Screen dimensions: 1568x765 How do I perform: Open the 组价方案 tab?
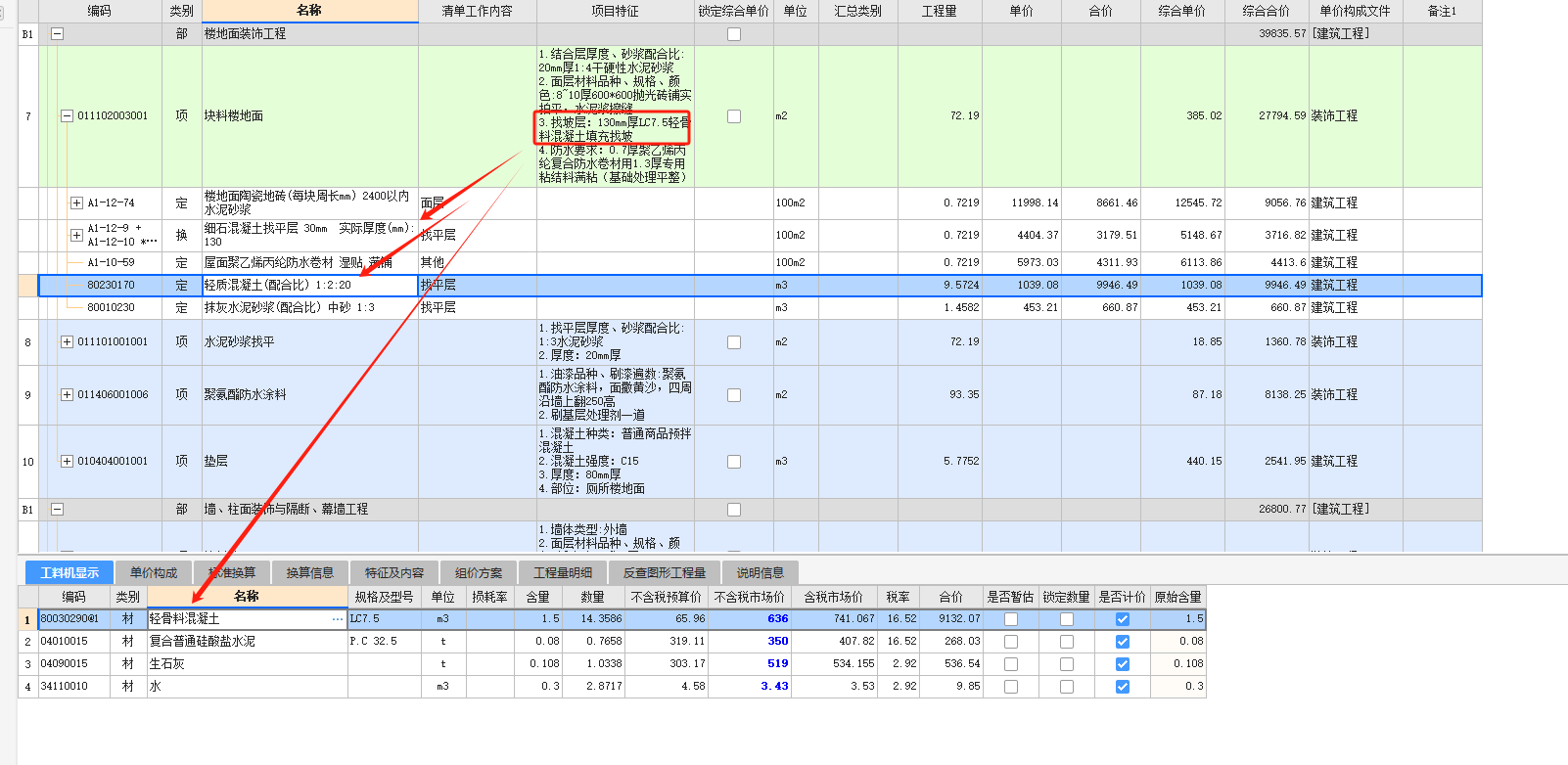(x=479, y=572)
